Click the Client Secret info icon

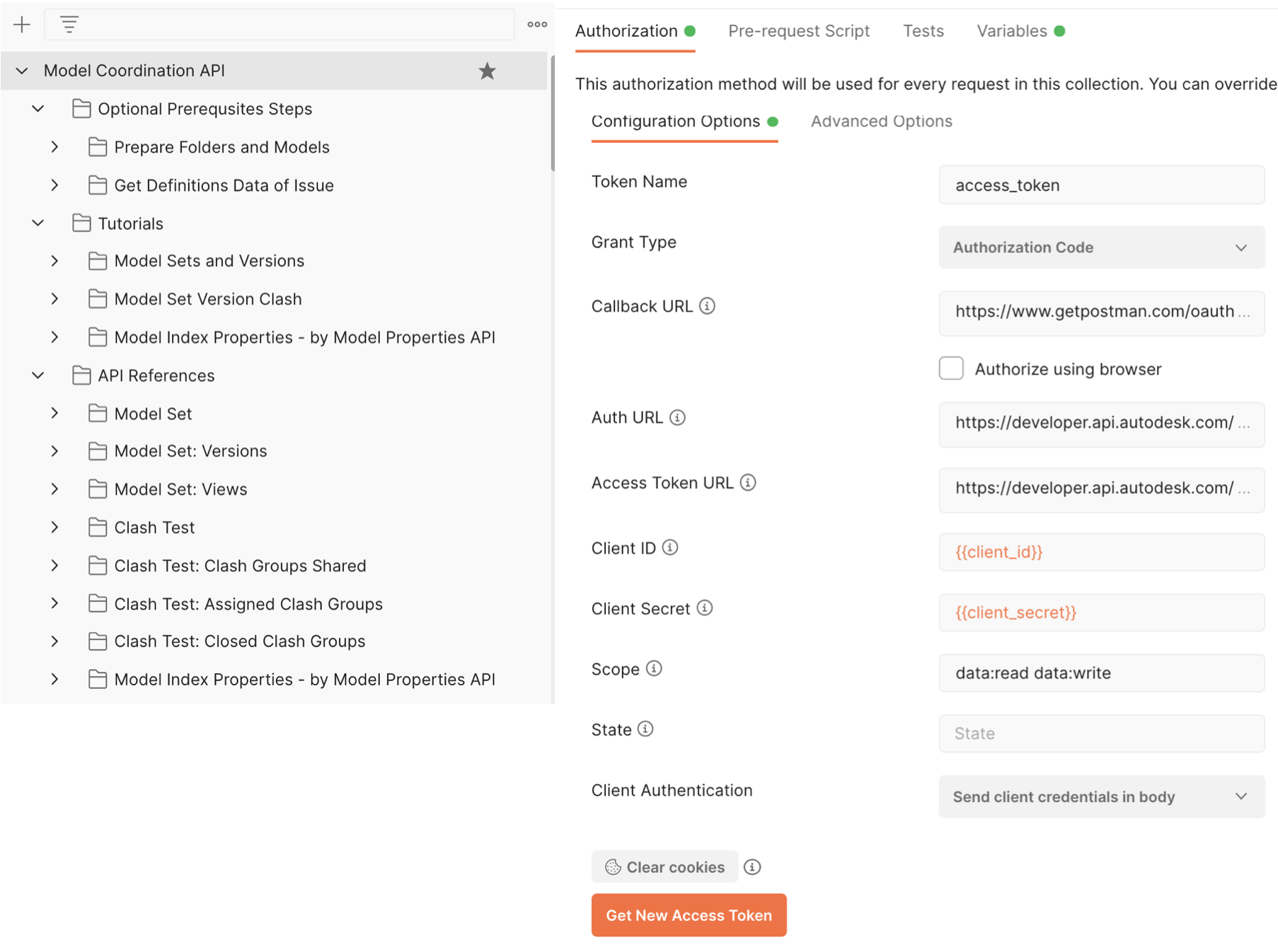pyautogui.click(x=705, y=608)
